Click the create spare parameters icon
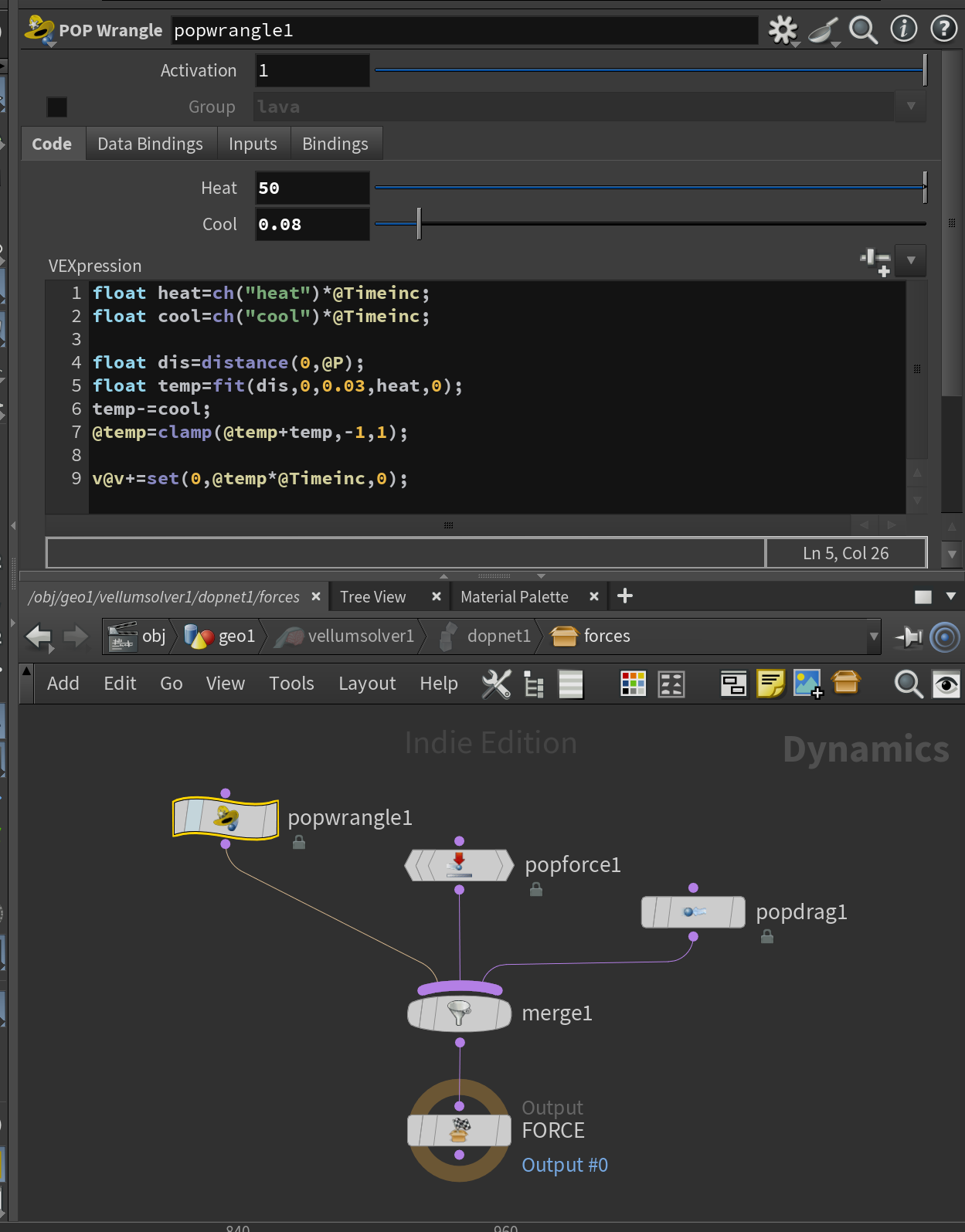The width and height of the screenshot is (965, 1232). coord(876,261)
